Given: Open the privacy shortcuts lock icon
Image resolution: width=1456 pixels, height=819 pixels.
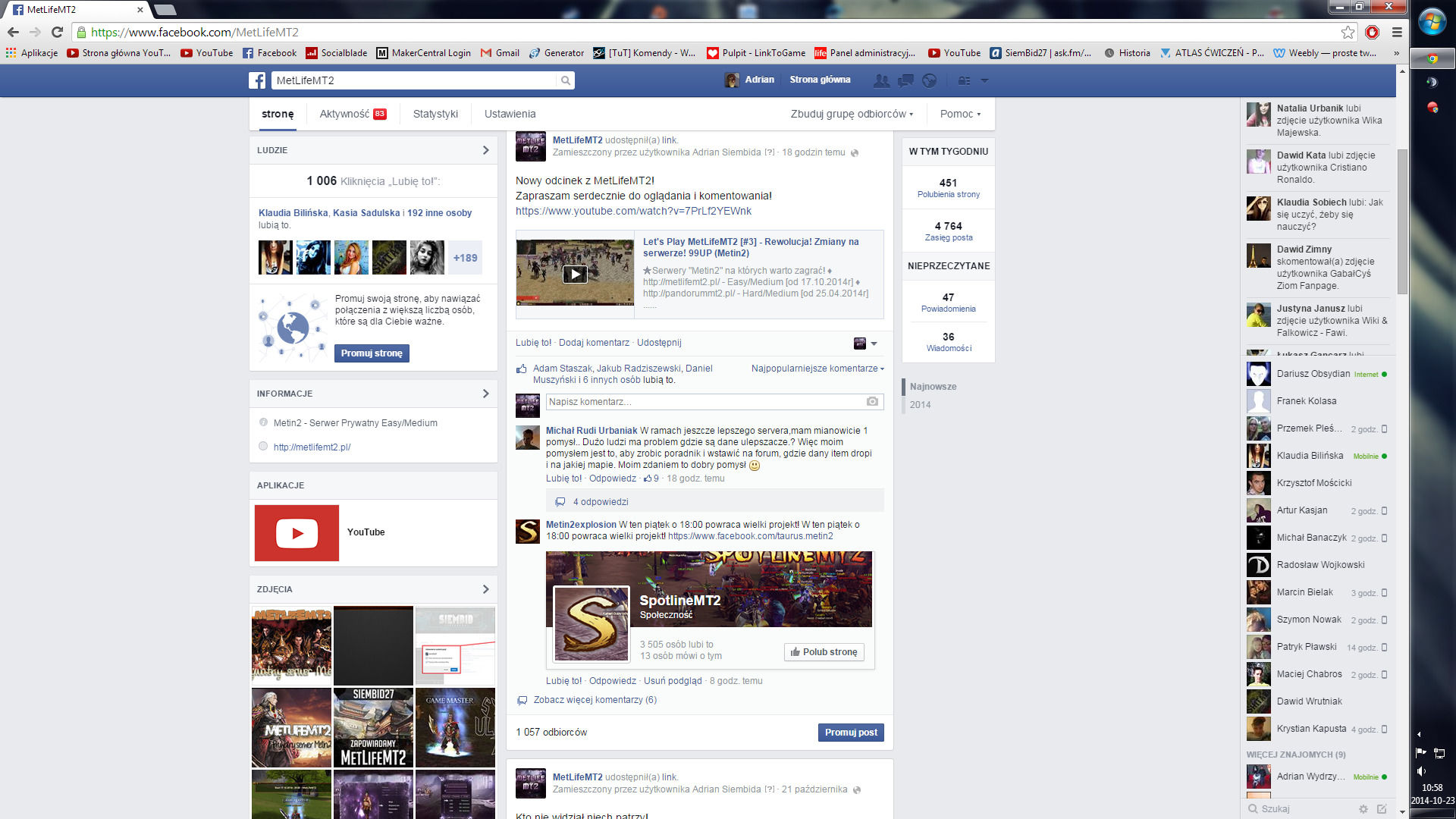Looking at the screenshot, I should [x=964, y=80].
